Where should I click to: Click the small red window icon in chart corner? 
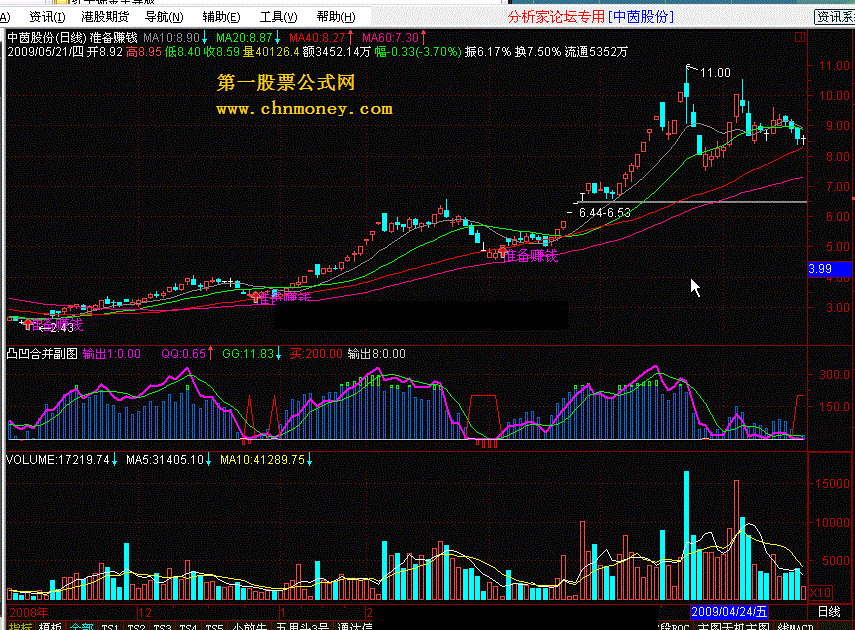[800, 37]
